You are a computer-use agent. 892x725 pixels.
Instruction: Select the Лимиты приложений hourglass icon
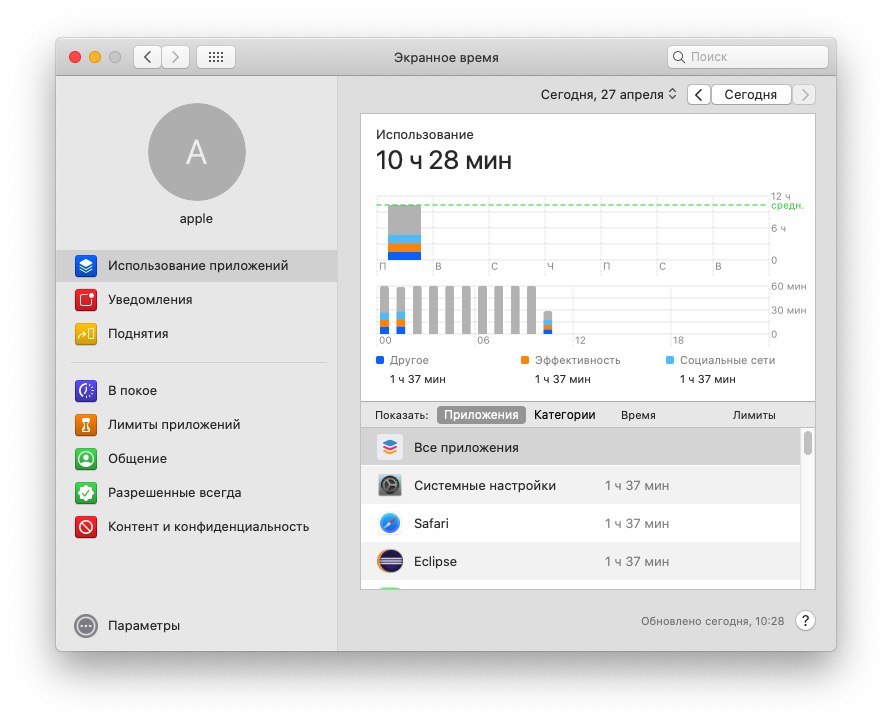[86, 425]
